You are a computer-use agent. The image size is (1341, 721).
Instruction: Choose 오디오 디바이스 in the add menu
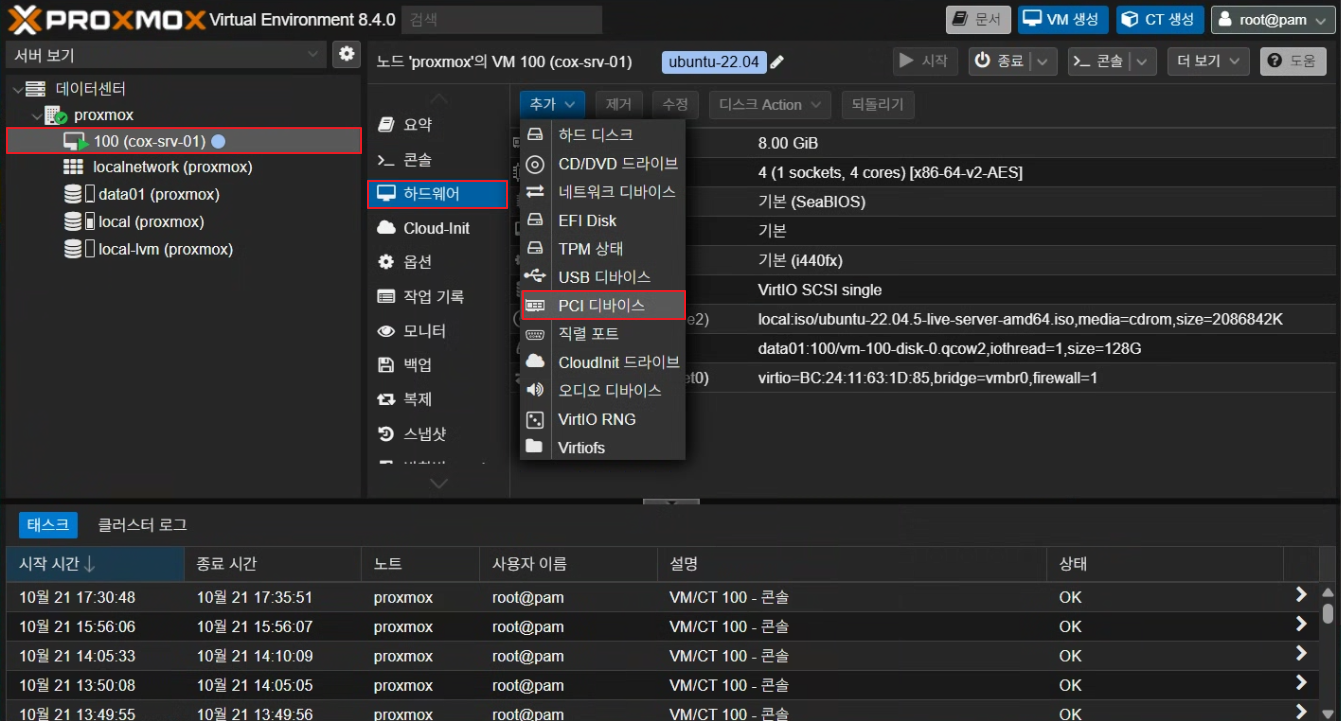(603, 390)
